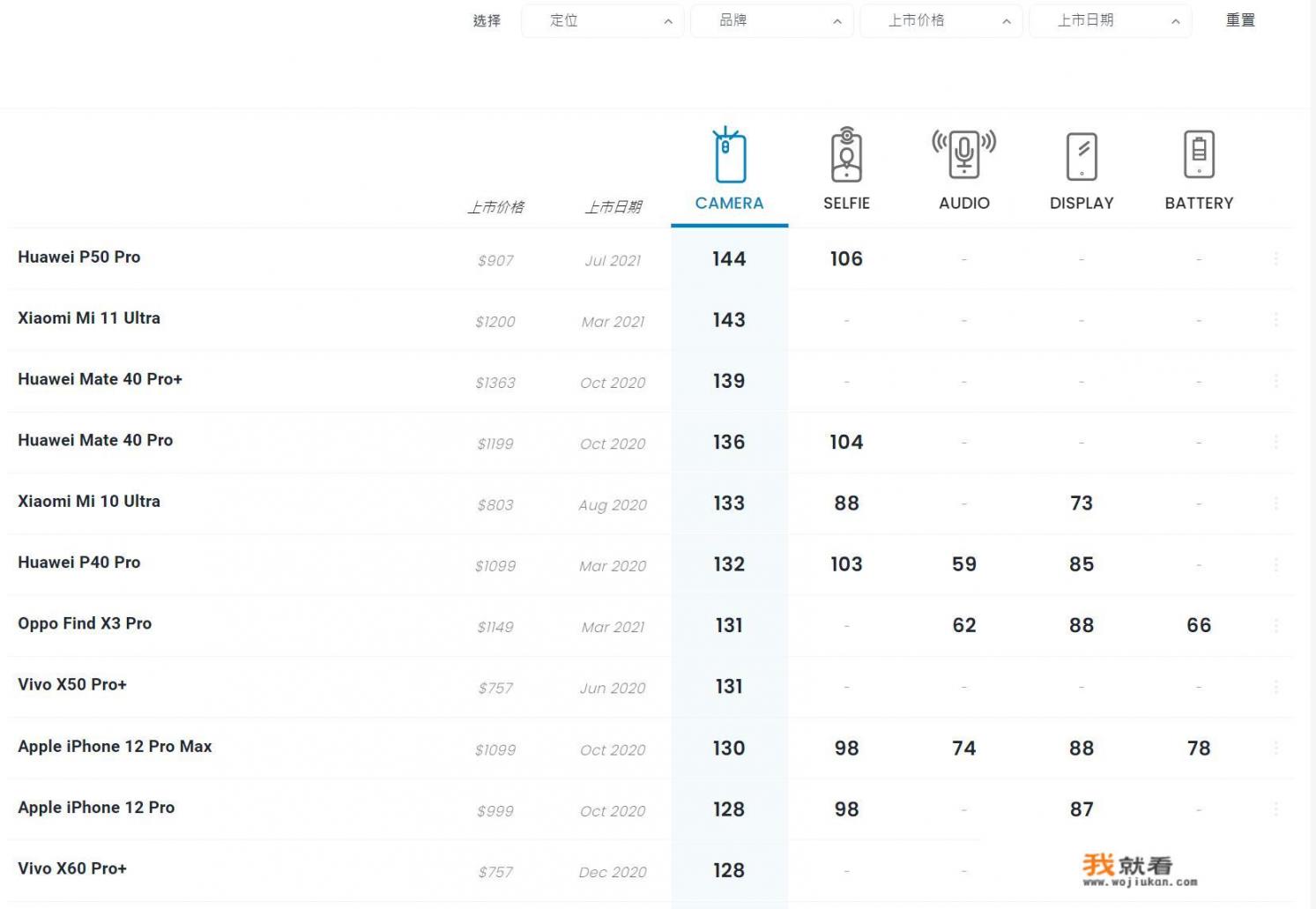This screenshot has width=1316, height=909.
Task: Expand the 品牌 filter dropdown
Action: 772,20
